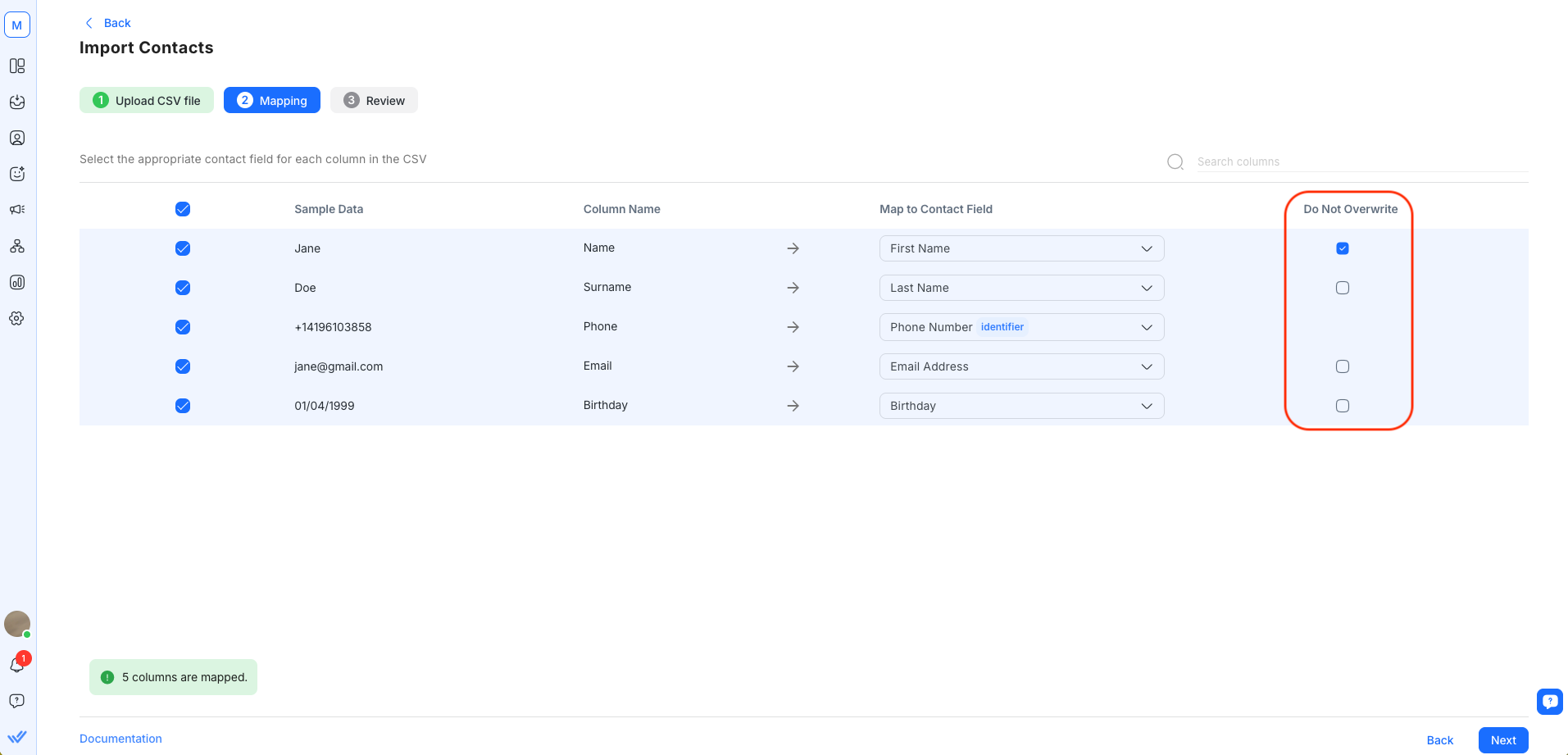Click the help question bubble icon
The height and width of the screenshot is (755, 1568).
point(17,701)
